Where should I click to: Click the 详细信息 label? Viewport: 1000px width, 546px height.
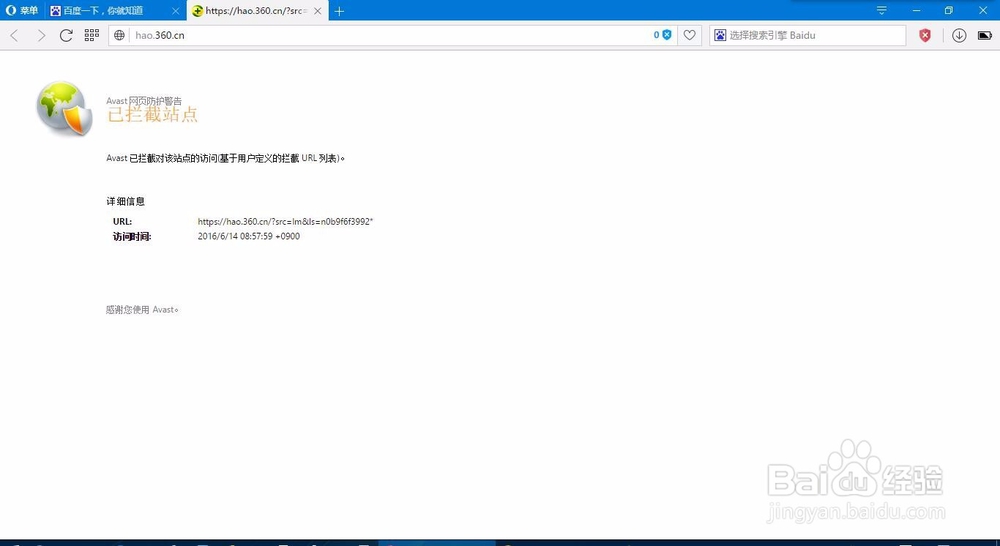click(126, 202)
